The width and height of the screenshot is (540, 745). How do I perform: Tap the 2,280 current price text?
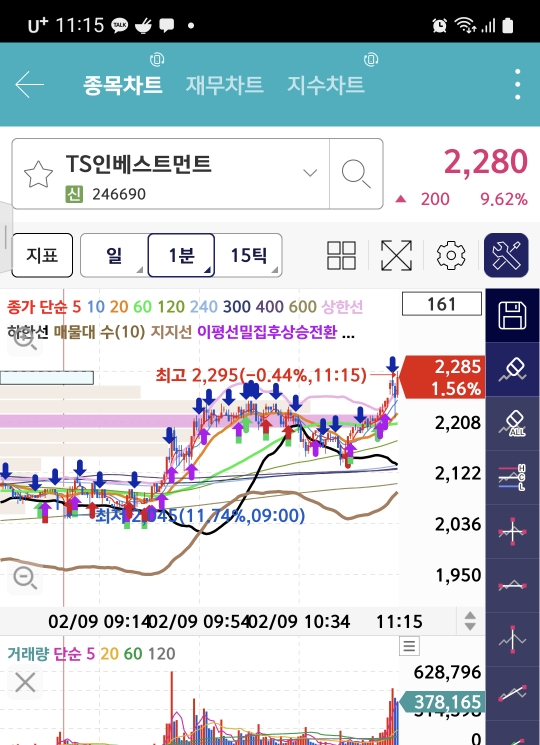[485, 162]
